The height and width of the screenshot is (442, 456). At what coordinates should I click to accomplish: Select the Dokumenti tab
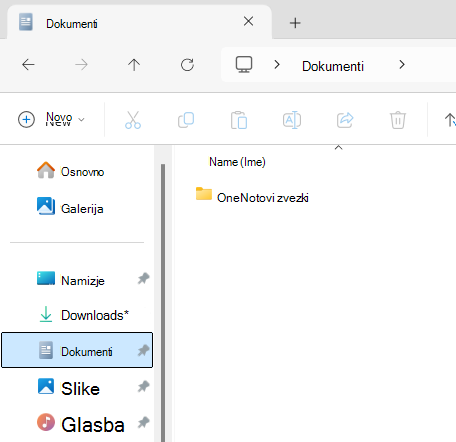[x=139, y=22]
